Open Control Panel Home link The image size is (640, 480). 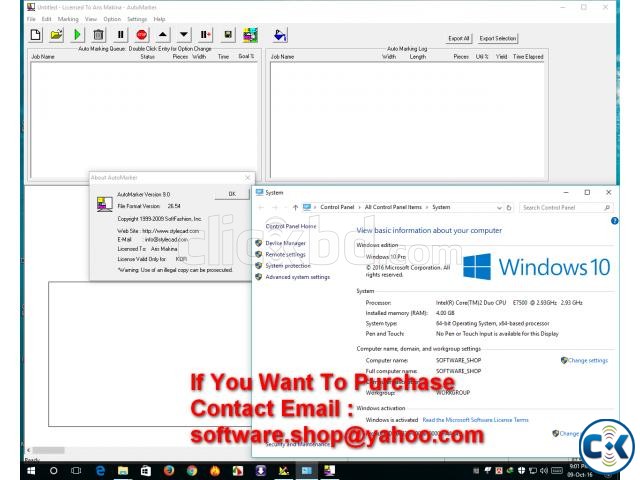point(291,226)
